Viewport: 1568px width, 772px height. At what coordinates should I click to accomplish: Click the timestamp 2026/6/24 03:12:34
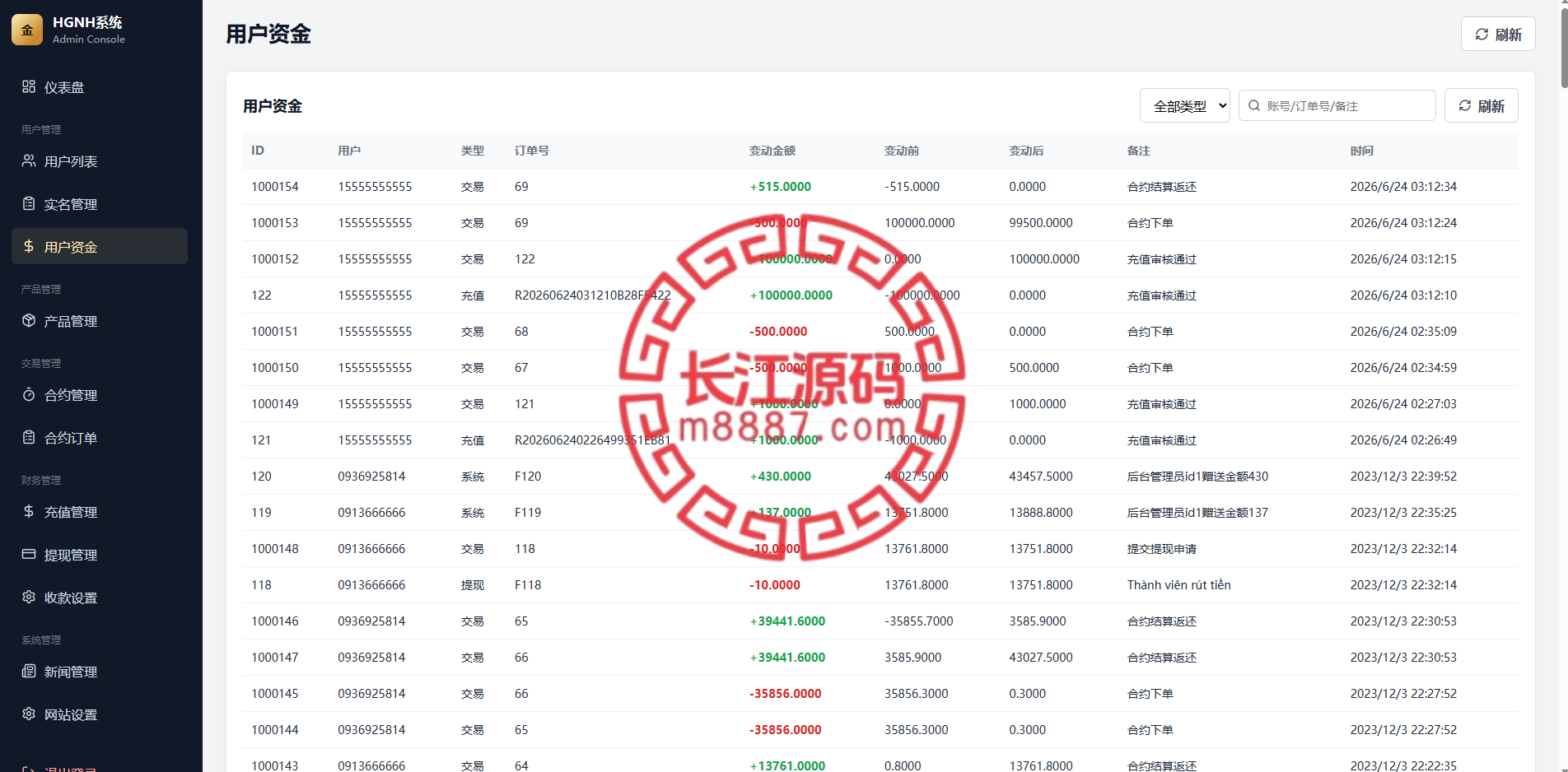1403,187
